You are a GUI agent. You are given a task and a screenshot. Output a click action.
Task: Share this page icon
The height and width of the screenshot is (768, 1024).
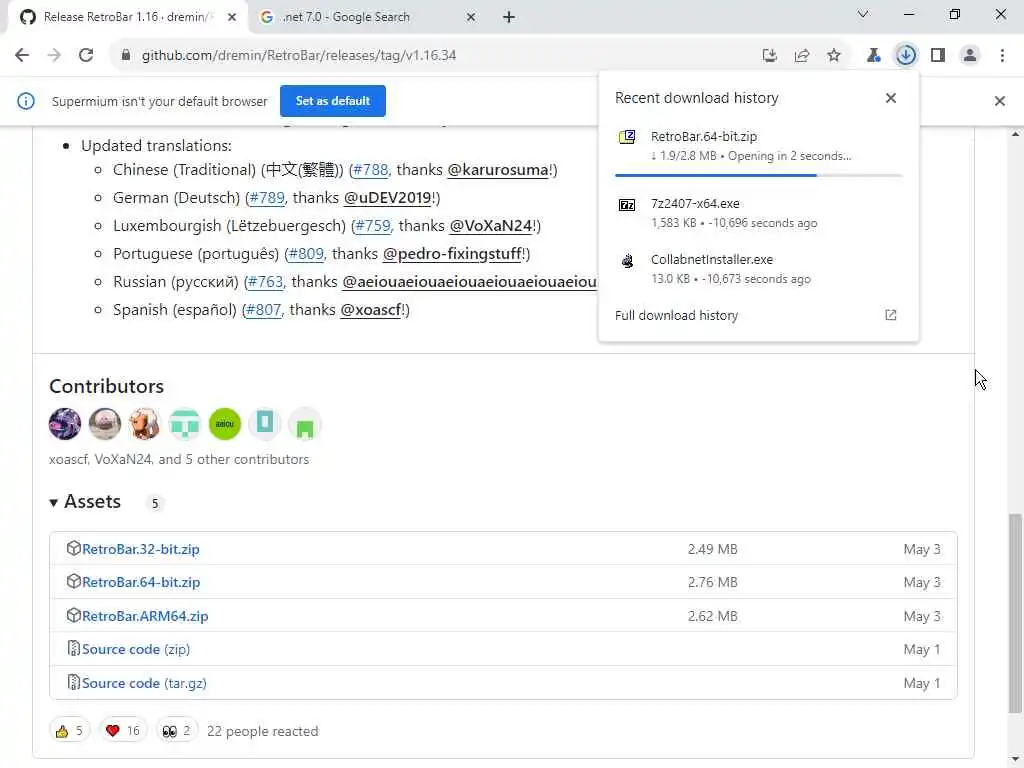click(802, 56)
